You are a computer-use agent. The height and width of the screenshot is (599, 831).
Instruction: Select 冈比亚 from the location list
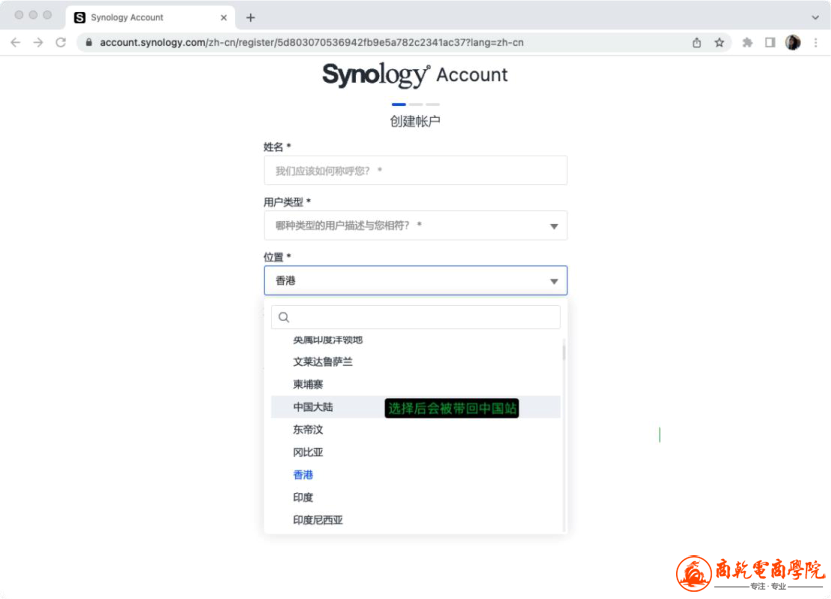(416, 452)
